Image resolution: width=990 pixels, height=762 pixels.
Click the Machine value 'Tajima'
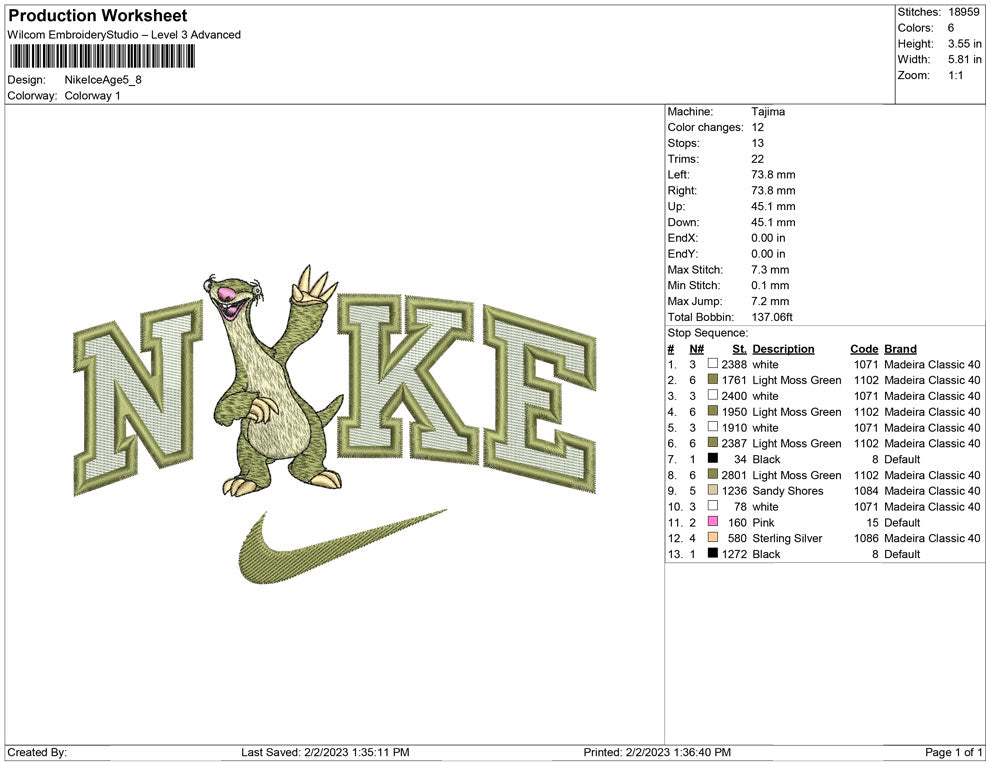point(768,112)
